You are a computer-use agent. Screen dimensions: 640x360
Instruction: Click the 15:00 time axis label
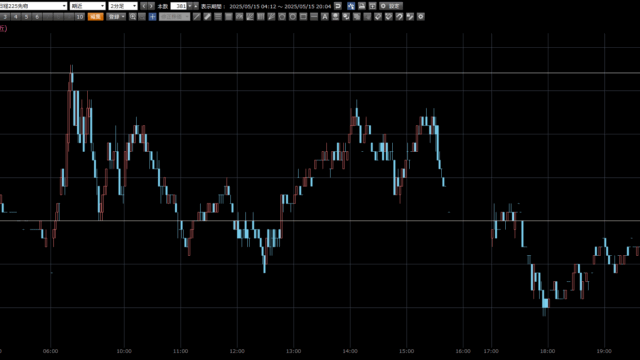click(406, 351)
